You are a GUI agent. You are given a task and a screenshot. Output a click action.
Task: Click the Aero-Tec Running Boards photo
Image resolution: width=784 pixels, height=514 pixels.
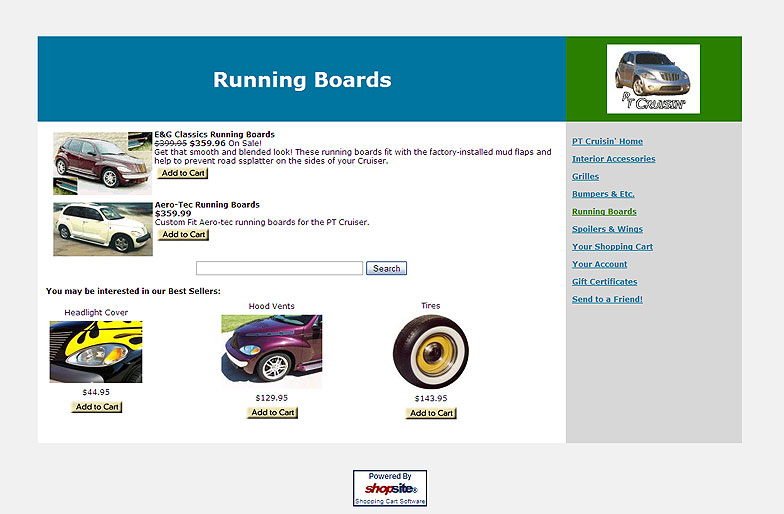[103, 229]
